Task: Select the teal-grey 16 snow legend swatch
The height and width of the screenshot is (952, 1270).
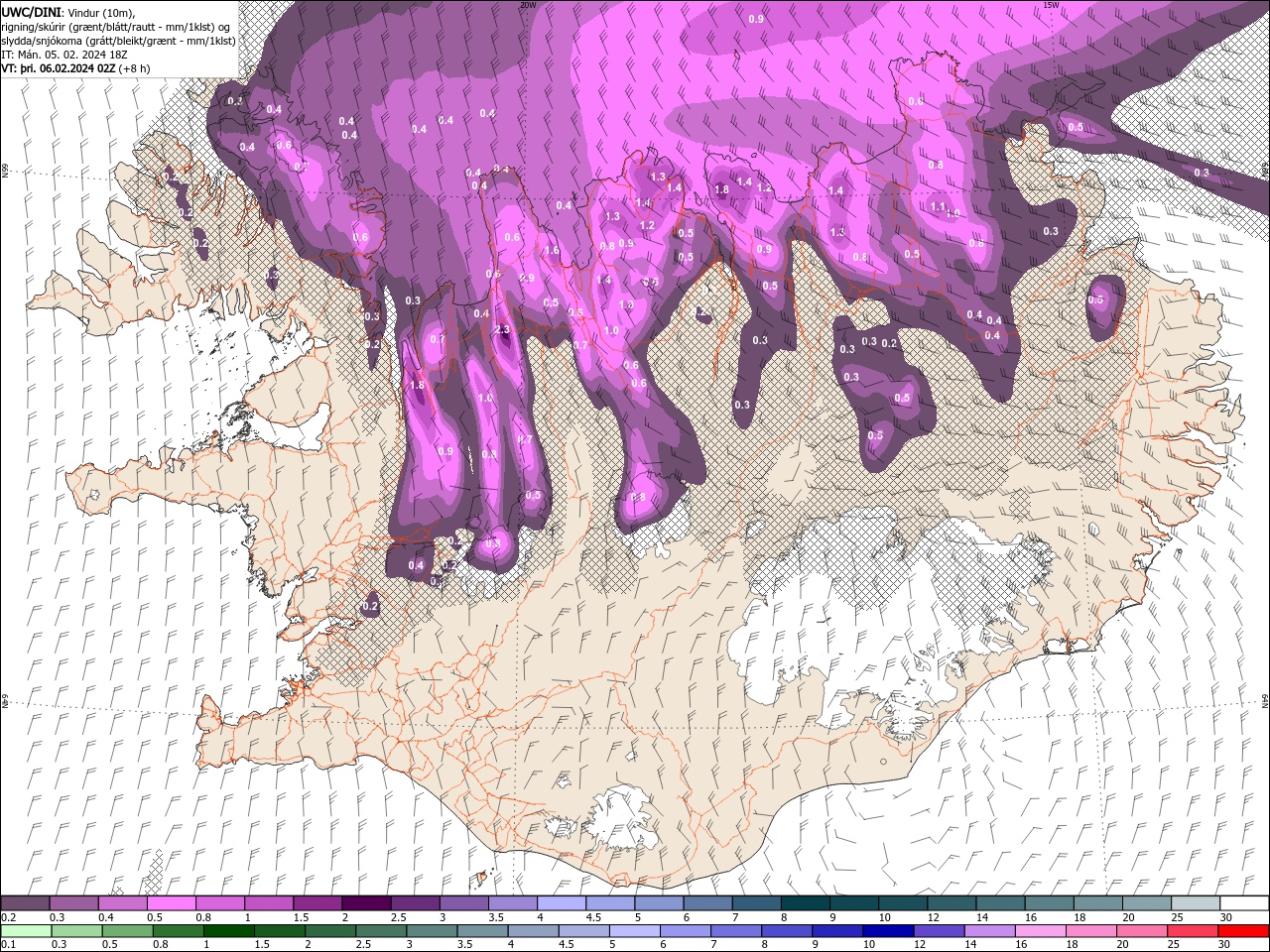Action: point(1048,903)
